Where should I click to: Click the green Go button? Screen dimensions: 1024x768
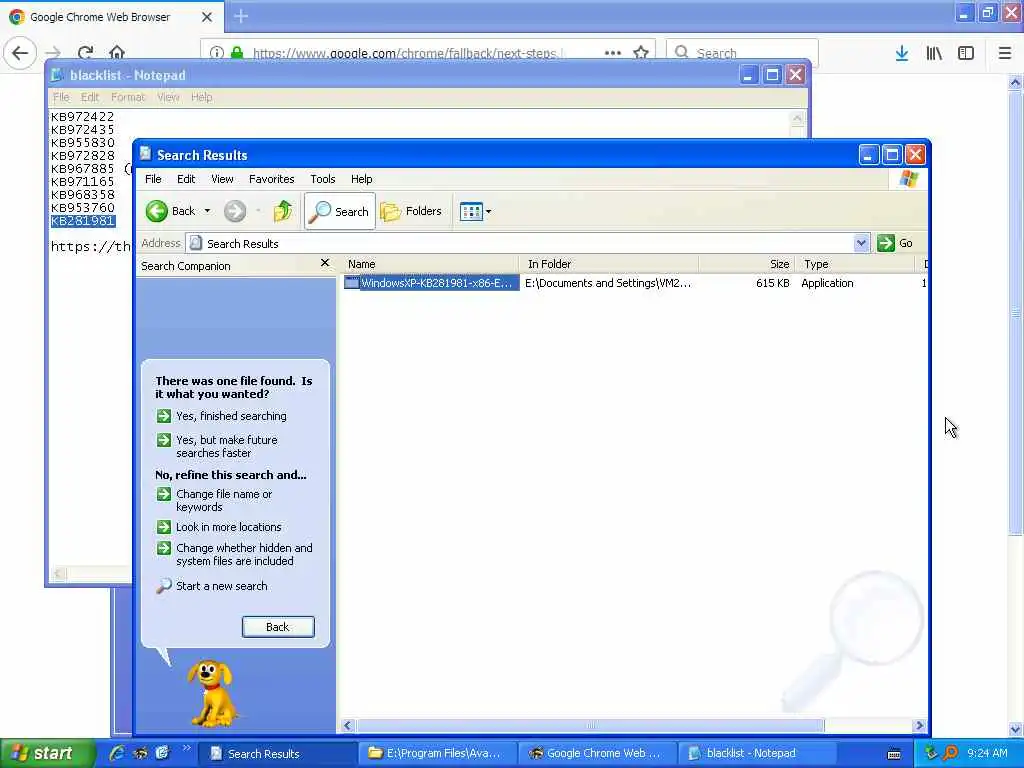(x=895, y=243)
